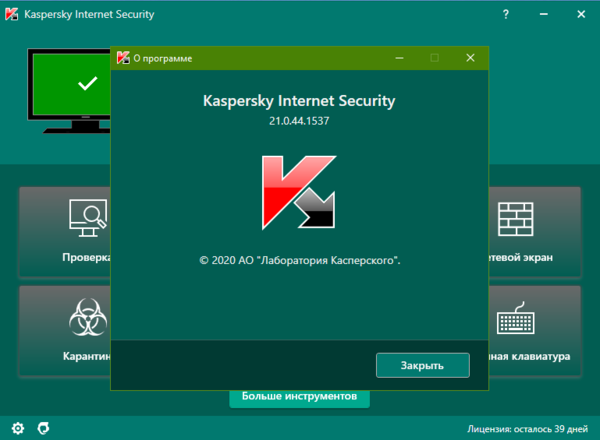The image size is (600, 440).
Task: Close the О программе dialog with X
Action: click(x=470, y=58)
